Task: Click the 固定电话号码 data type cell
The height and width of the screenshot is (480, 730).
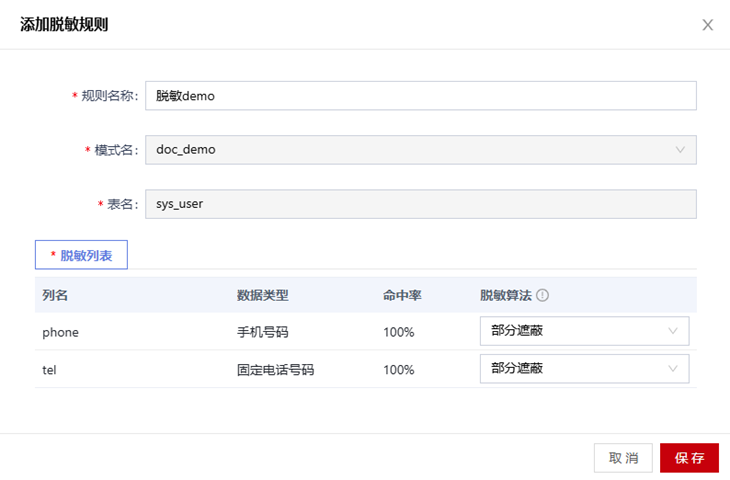Action: [x=276, y=370]
